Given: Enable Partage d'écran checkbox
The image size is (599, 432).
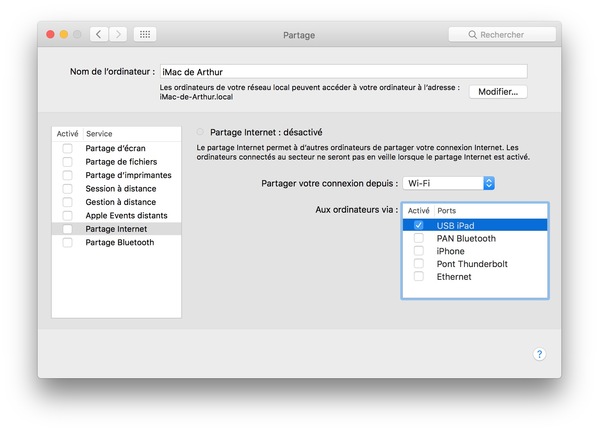Looking at the screenshot, I should [x=67, y=148].
